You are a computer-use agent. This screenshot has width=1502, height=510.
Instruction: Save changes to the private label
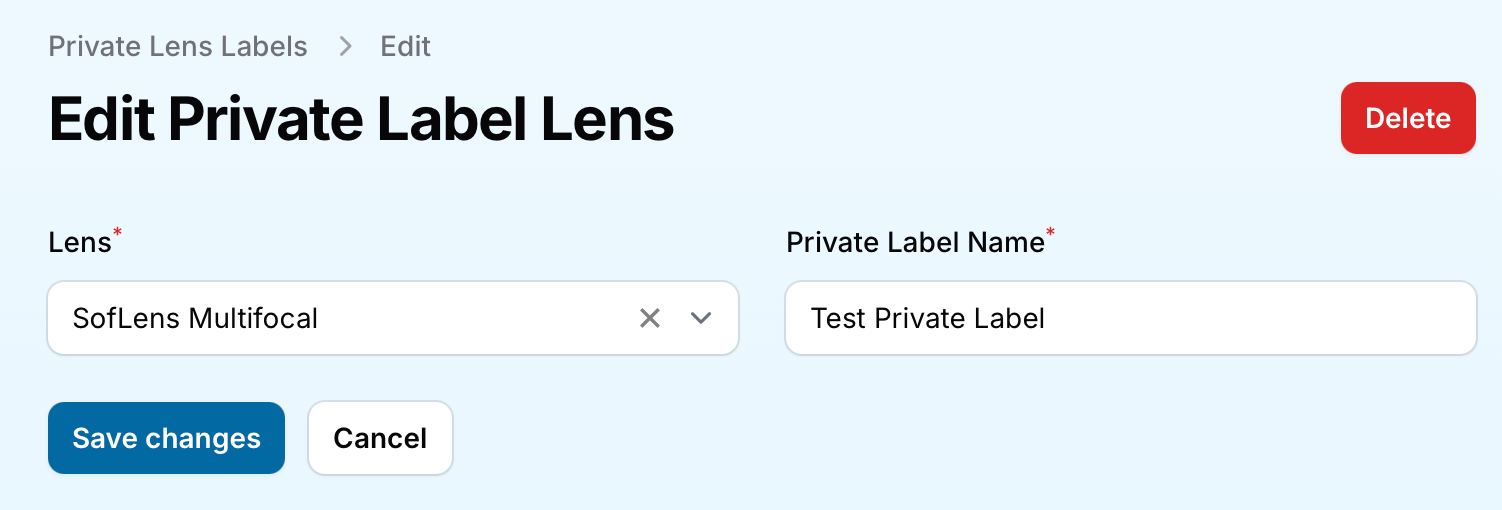point(166,438)
